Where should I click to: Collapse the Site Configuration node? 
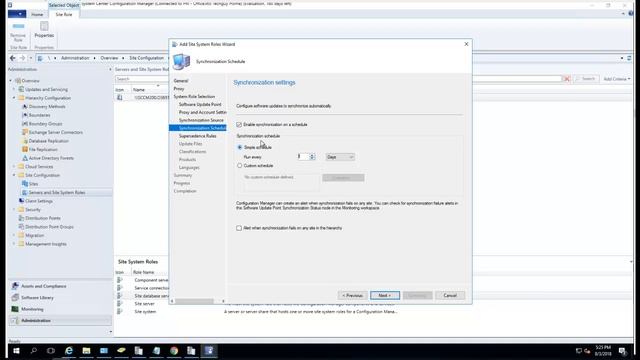pyautogui.click(x=14, y=175)
